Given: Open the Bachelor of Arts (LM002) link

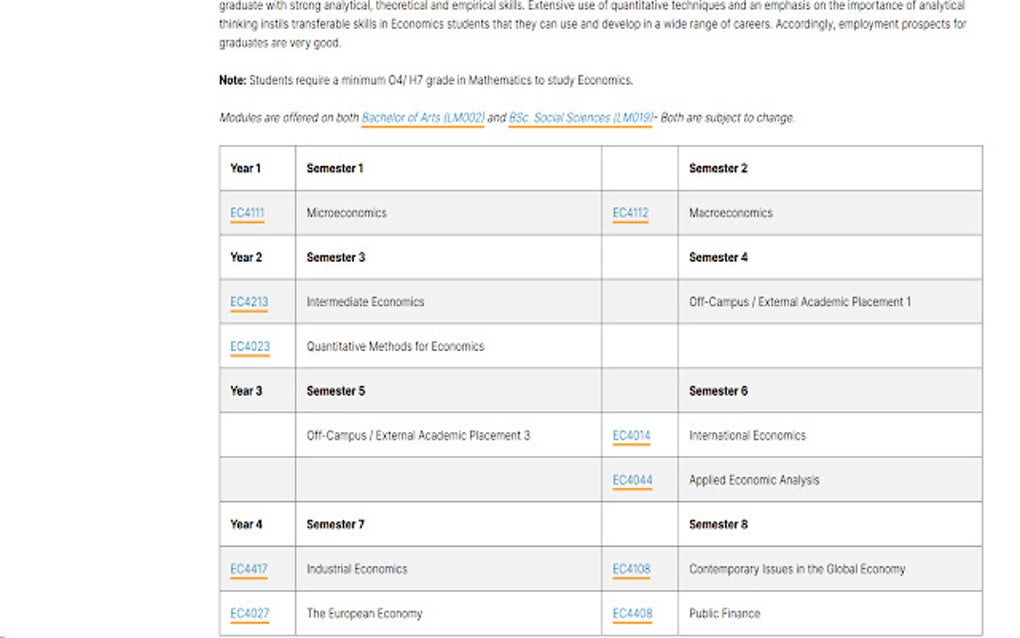Looking at the screenshot, I should coord(423,118).
